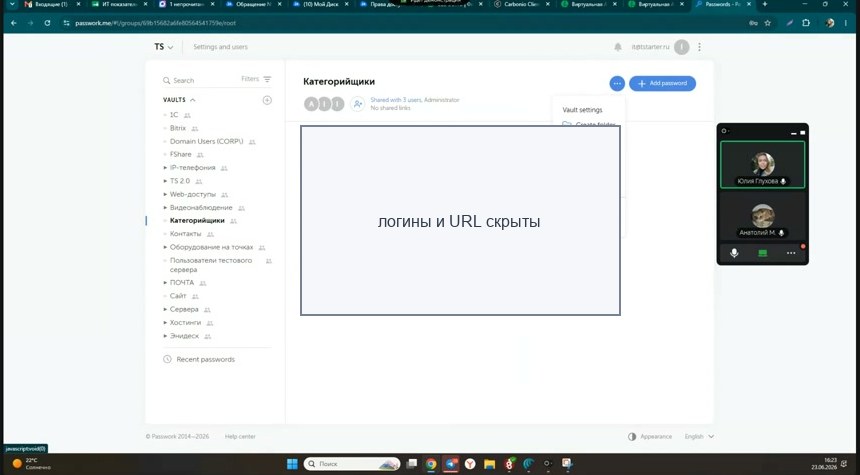Viewport: 860px width, 475px height.
Task: Select the Сайт vault
Action: 178,296
